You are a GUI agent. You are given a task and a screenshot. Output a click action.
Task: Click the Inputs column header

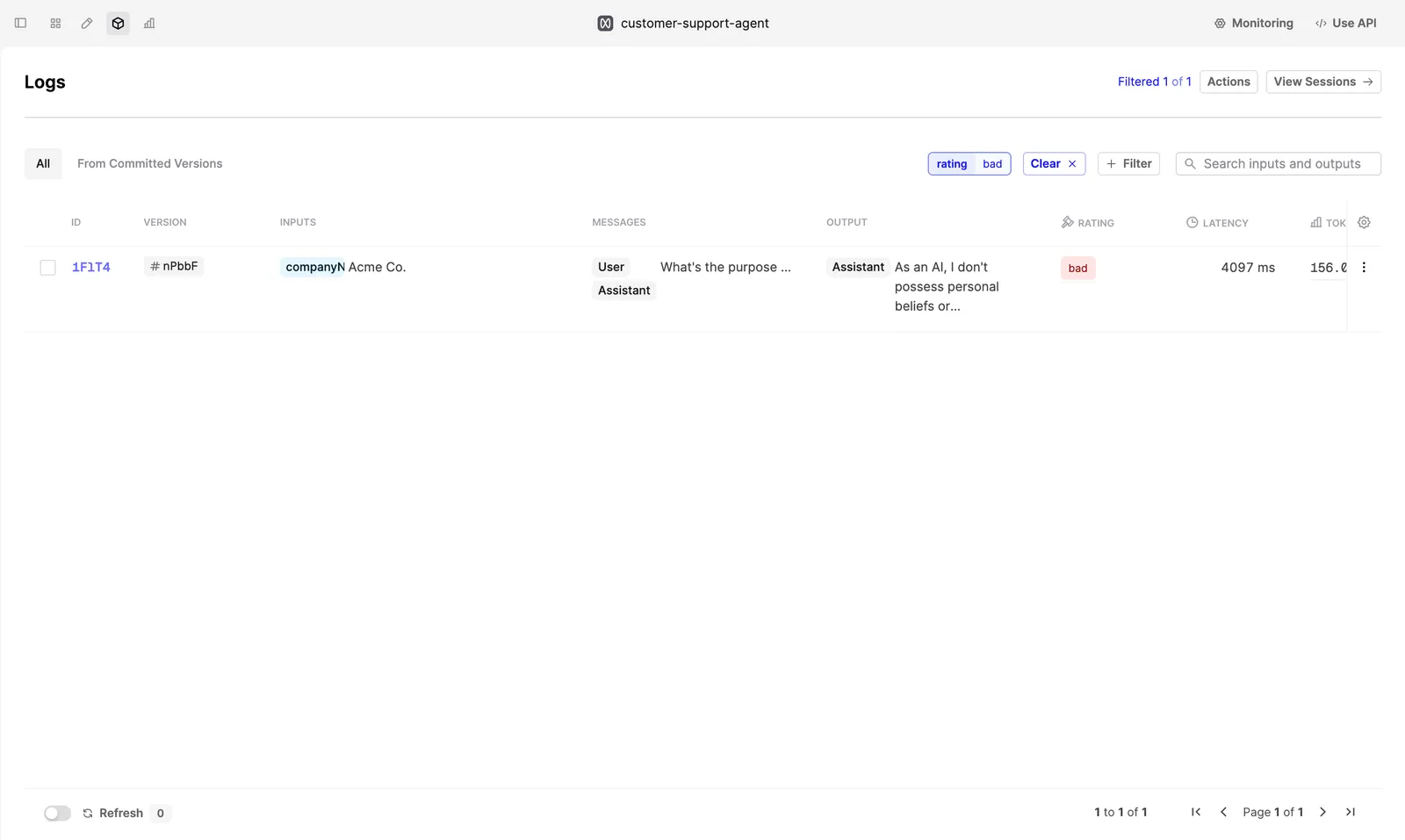coord(298,223)
